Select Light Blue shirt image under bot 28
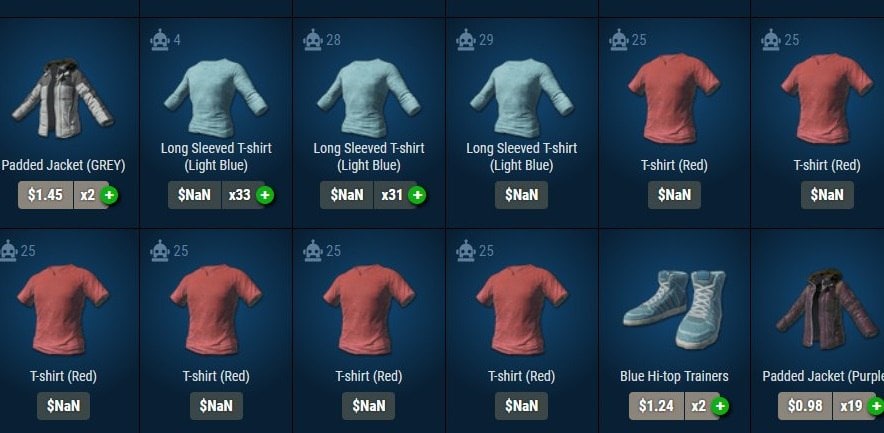Image resolution: width=884 pixels, height=433 pixels. click(369, 98)
